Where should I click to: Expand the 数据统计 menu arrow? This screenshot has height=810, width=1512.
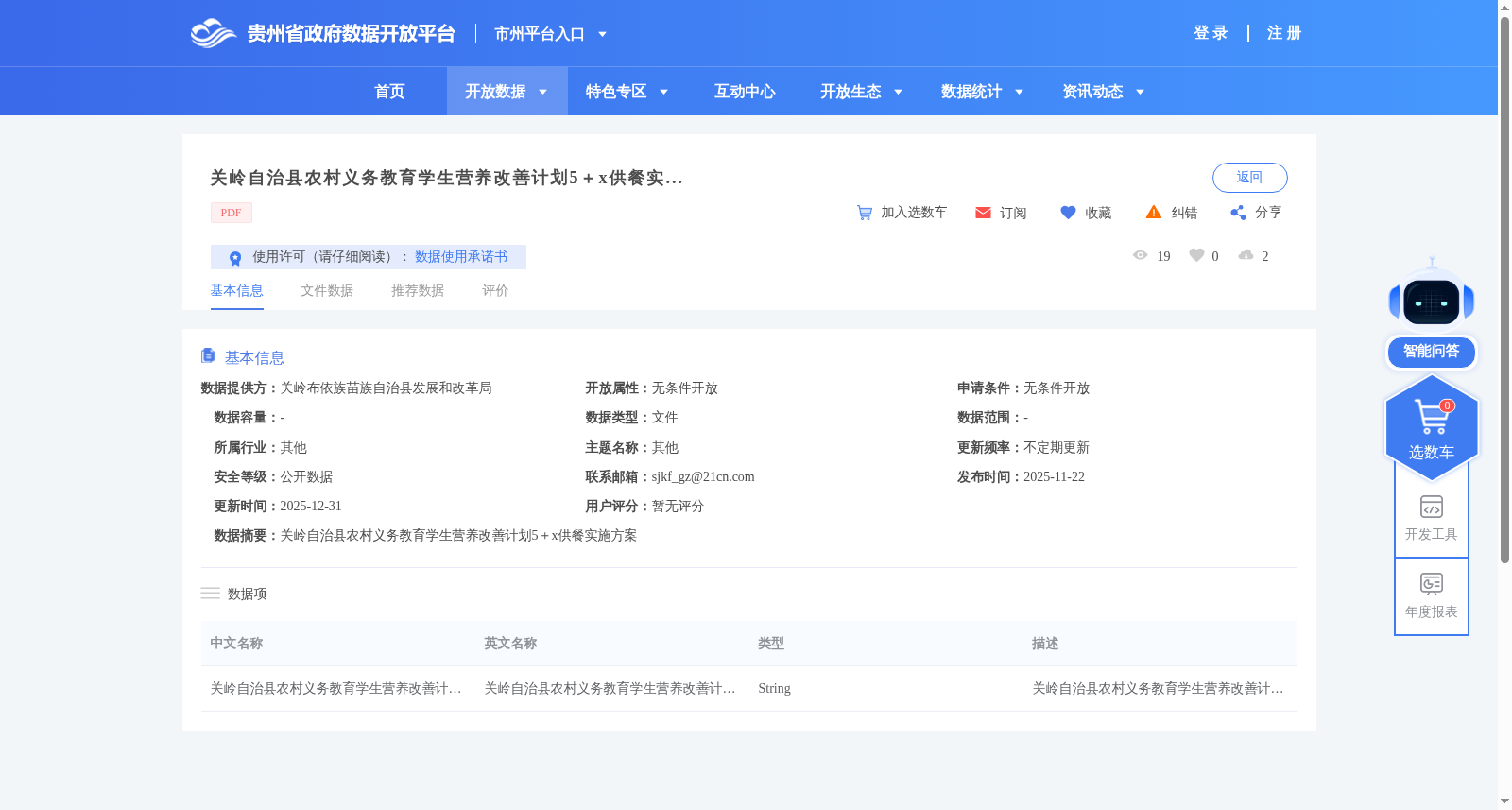pos(1020,92)
